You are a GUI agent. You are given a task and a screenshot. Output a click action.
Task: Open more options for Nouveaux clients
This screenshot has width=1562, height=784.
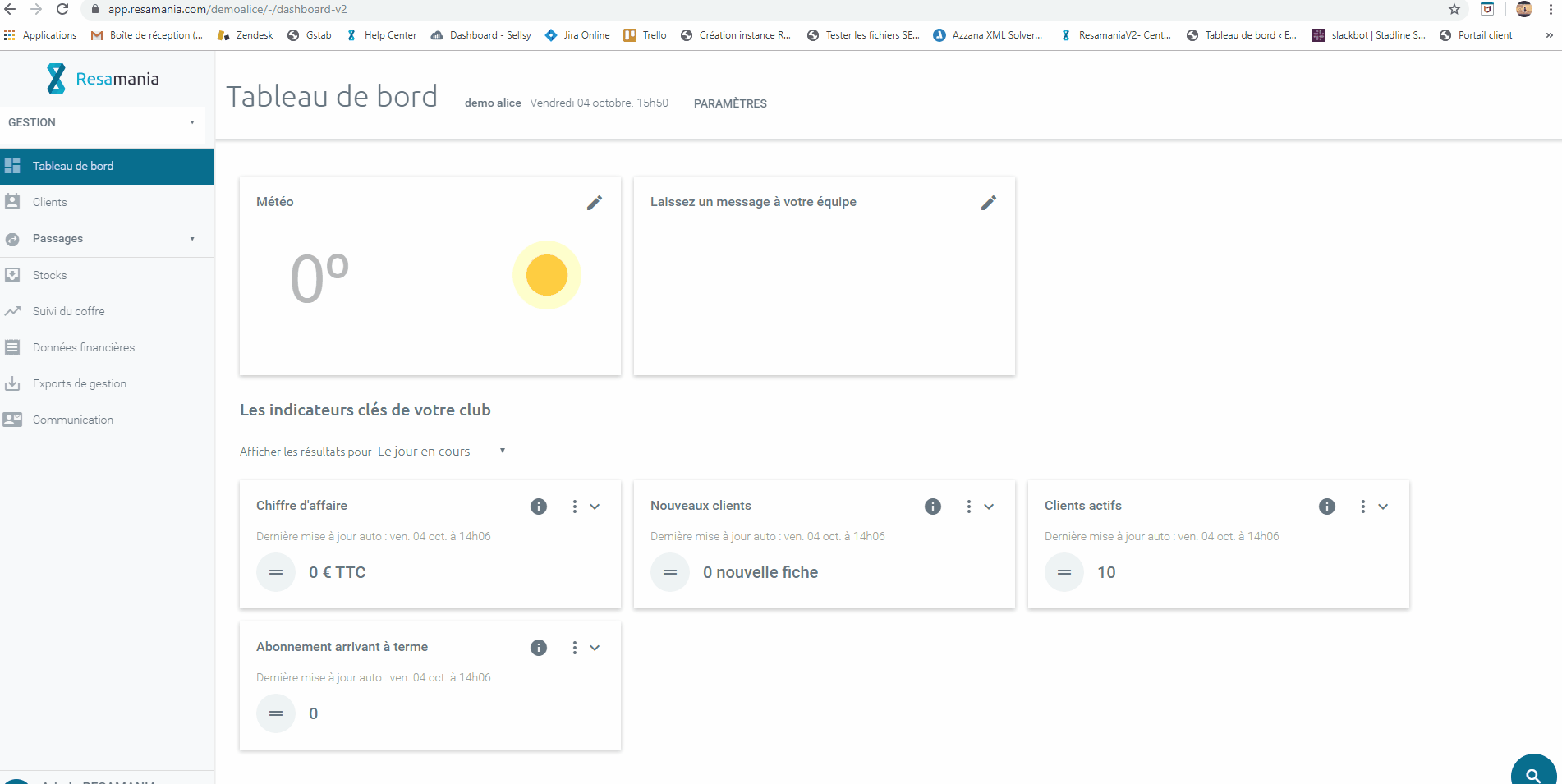click(969, 507)
